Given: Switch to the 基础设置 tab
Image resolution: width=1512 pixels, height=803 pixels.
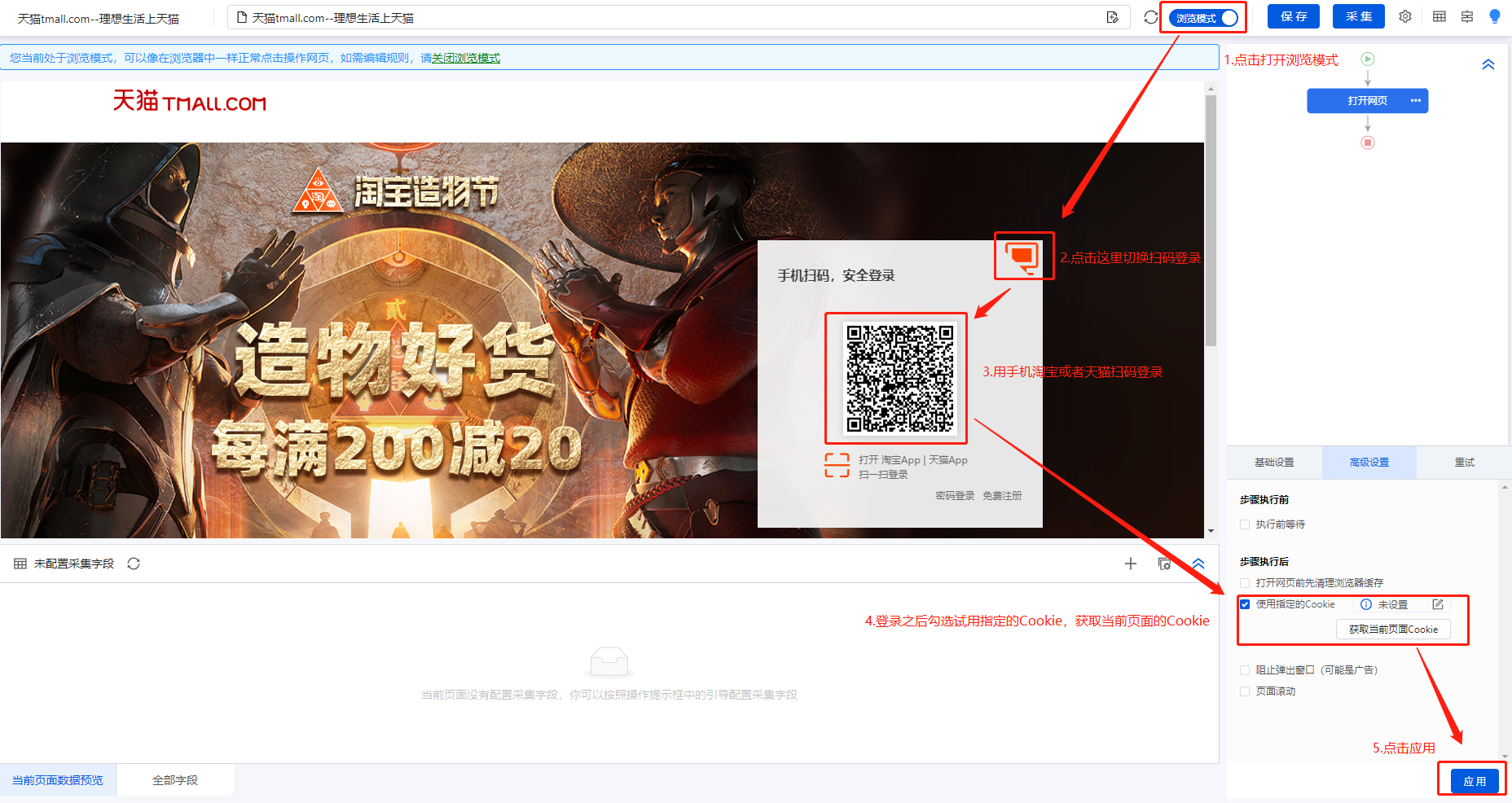Looking at the screenshot, I should click(1274, 463).
